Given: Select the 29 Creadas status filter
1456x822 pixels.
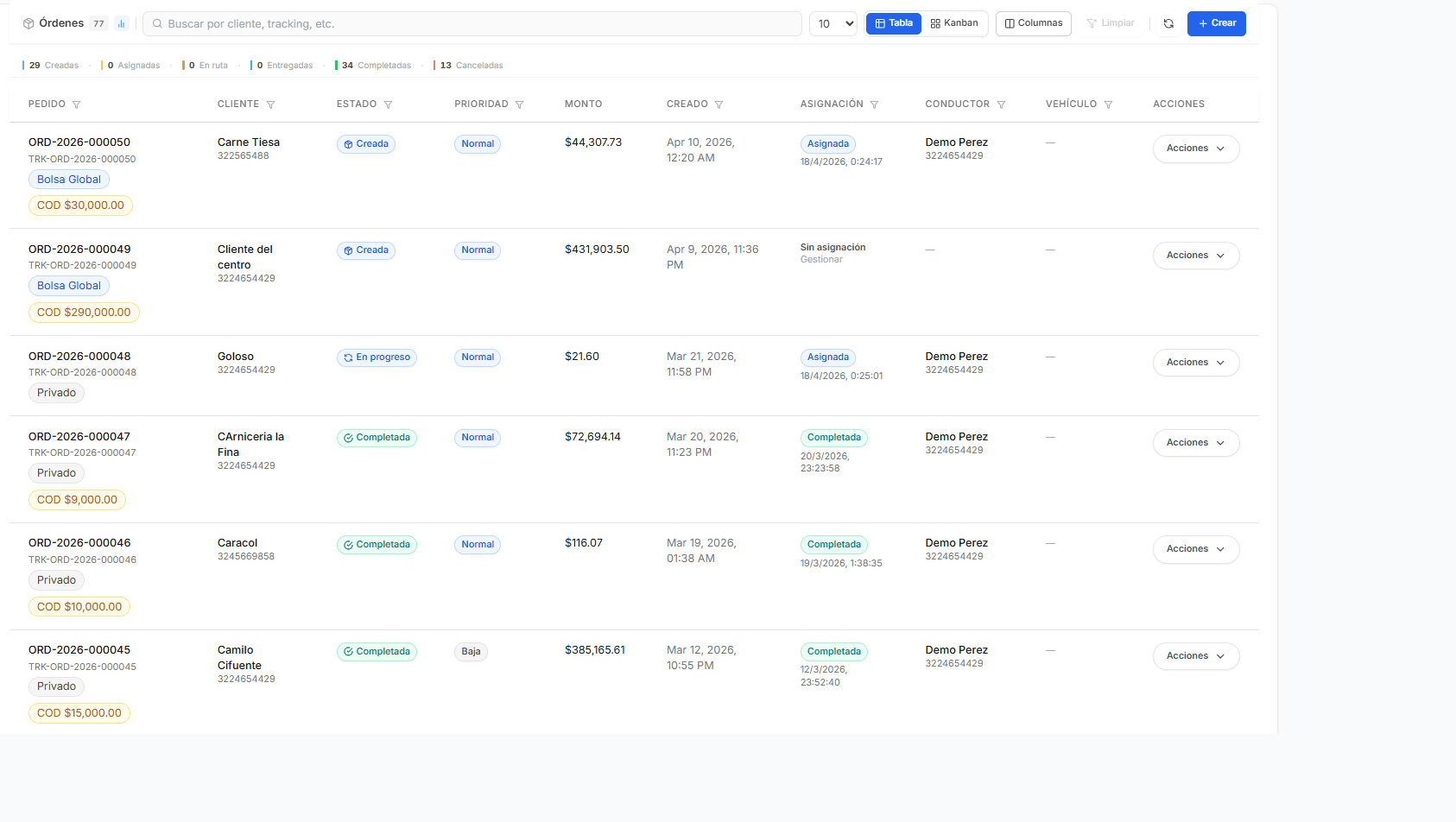Looking at the screenshot, I should coord(51,66).
